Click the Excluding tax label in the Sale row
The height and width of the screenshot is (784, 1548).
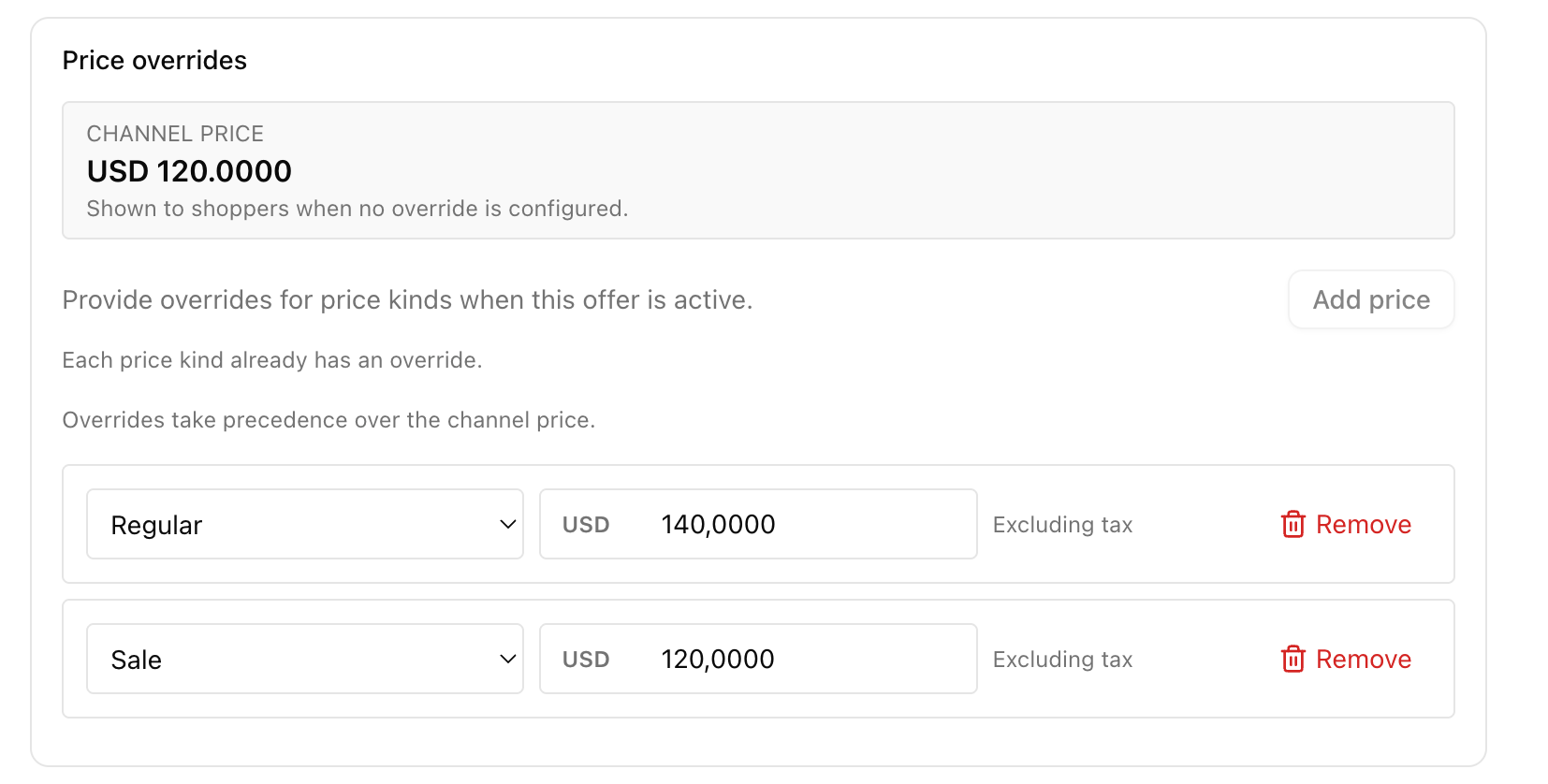1062,659
